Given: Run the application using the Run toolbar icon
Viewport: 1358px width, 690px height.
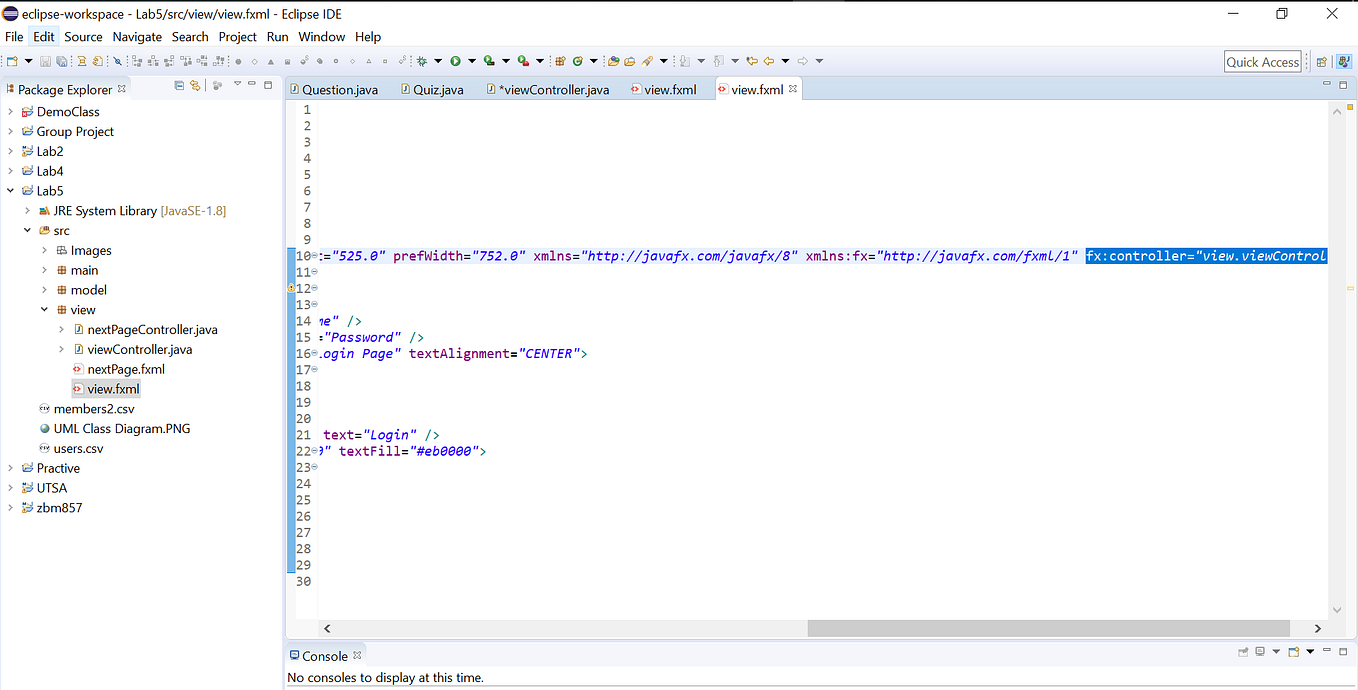Looking at the screenshot, I should pos(456,60).
